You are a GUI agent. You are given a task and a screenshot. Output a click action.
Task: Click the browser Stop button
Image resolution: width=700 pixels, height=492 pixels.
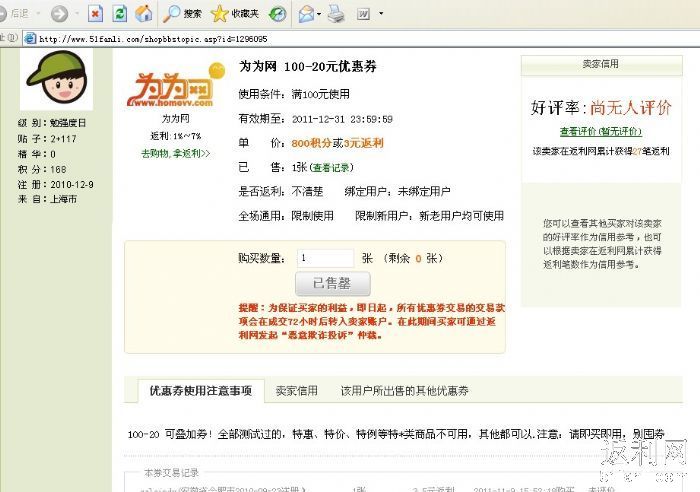coord(95,13)
